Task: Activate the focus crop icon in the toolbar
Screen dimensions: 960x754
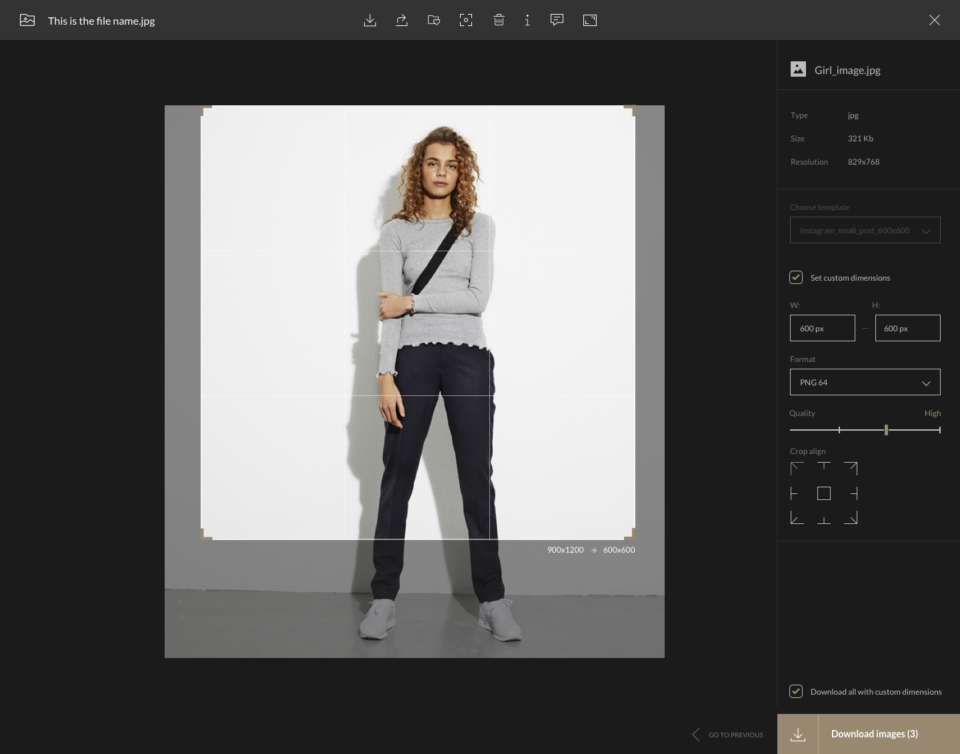Action: coord(466,20)
